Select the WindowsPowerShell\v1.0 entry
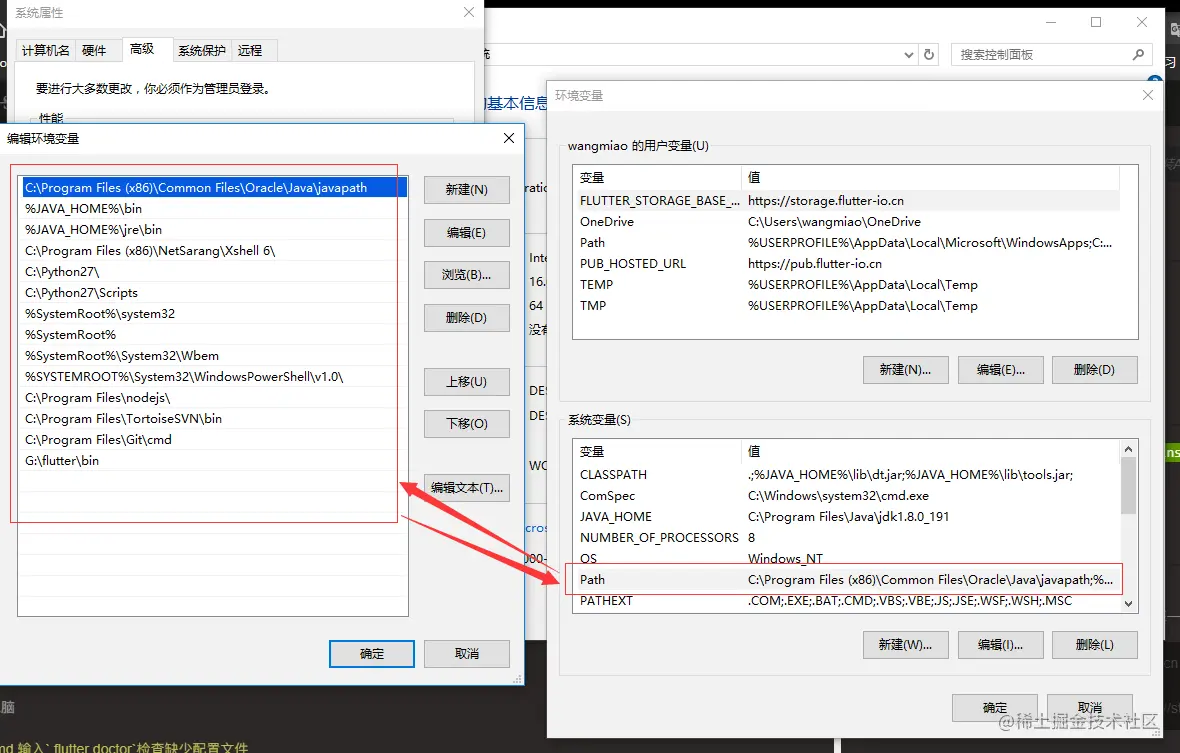The width and height of the screenshot is (1180, 753). point(214,377)
